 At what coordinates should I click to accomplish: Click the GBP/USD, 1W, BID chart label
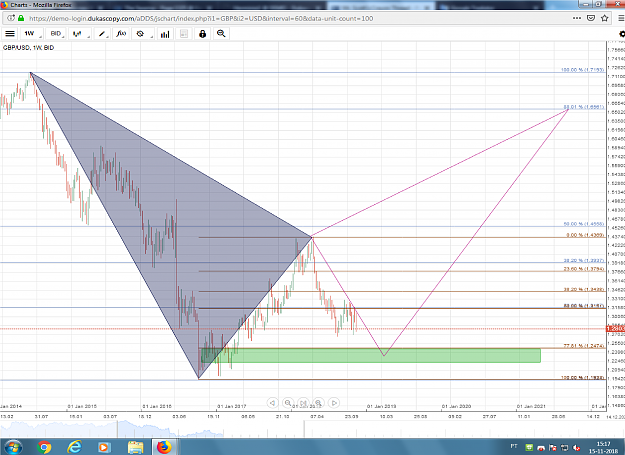point(28,47)
